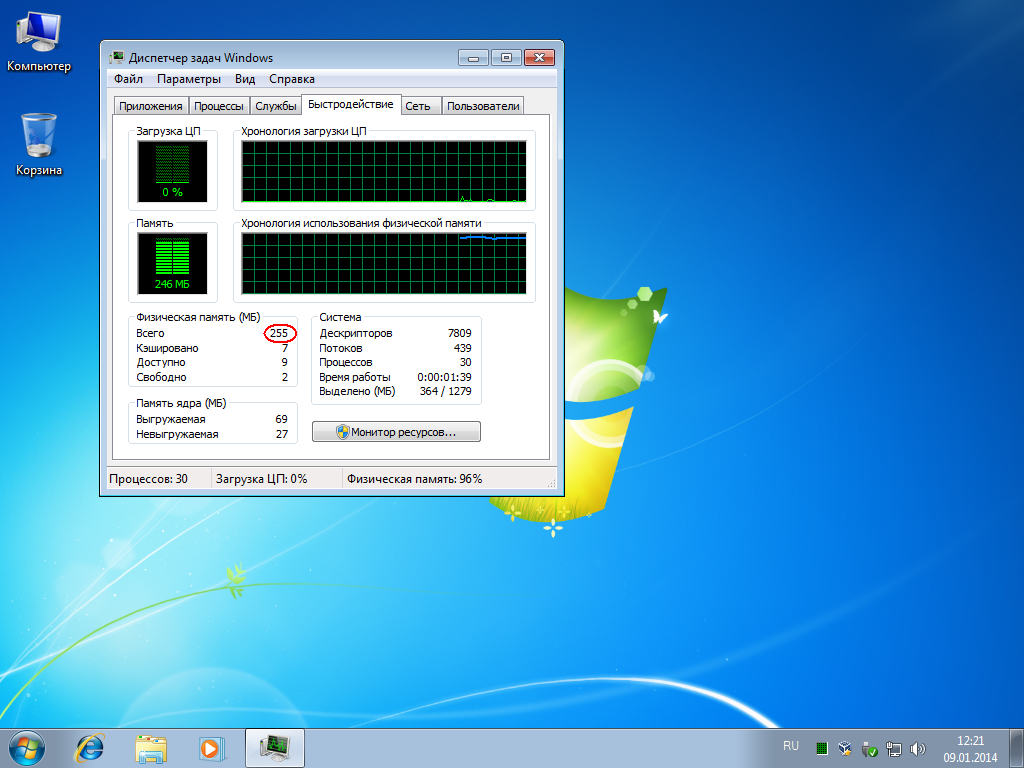The image size is (1024, 768).
Task: Click the physical memory history graph
Action: tap(384, 264)
